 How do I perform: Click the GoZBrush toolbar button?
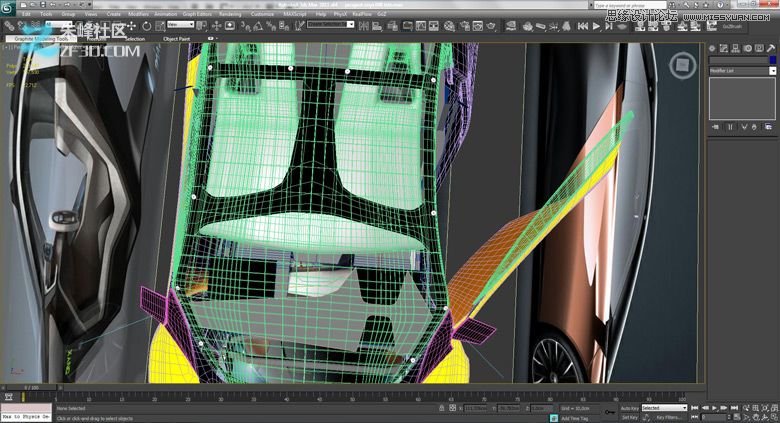[x=731, y=26]
